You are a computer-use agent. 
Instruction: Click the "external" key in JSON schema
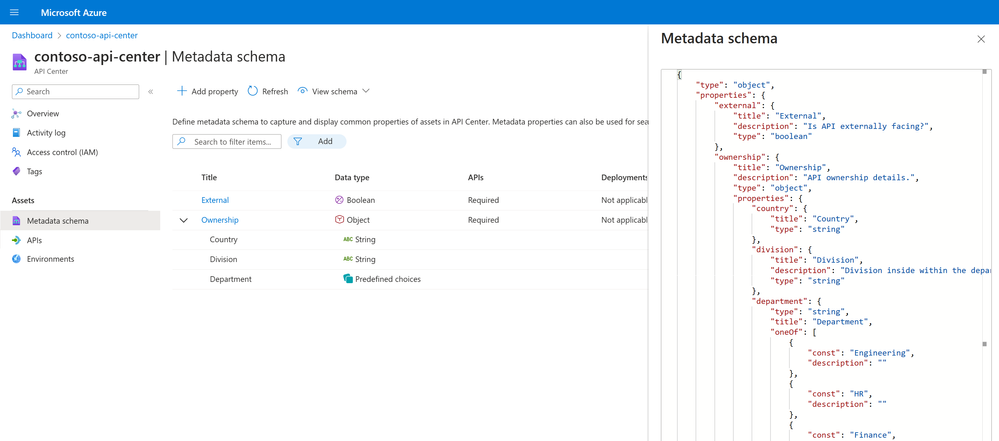point(736,105)
